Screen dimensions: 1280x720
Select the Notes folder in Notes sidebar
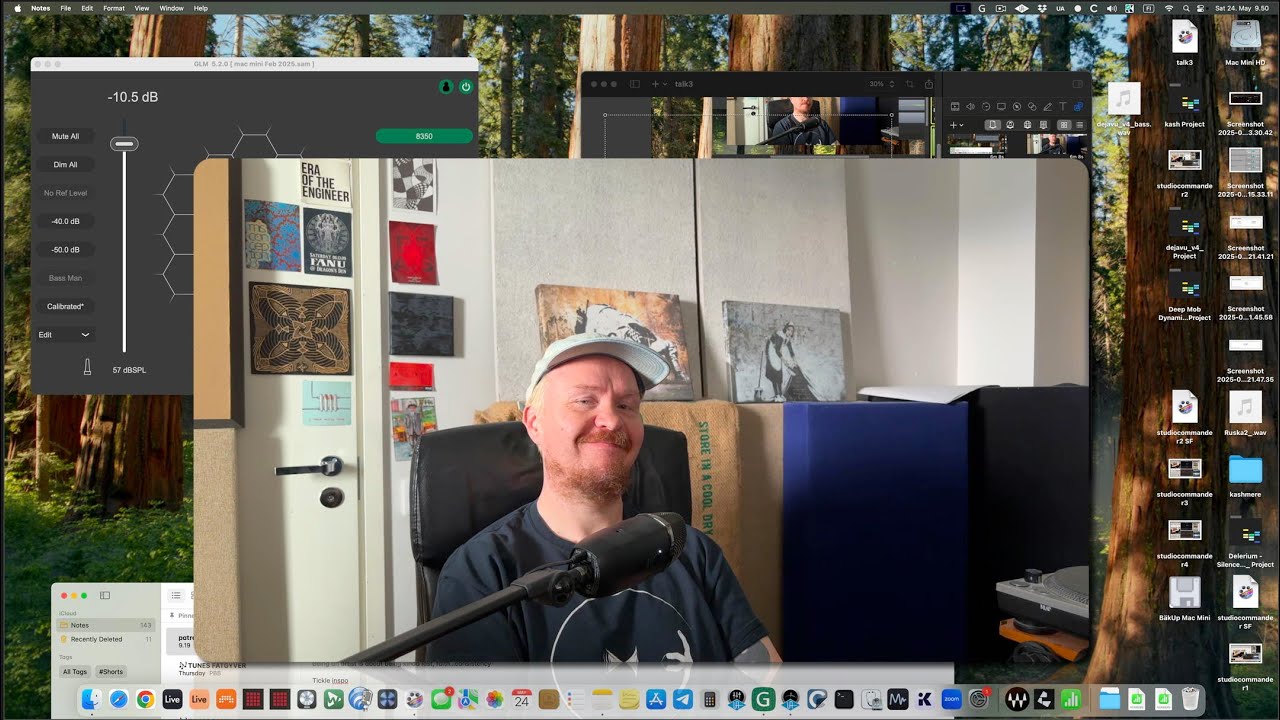click(x=105, y=625)
